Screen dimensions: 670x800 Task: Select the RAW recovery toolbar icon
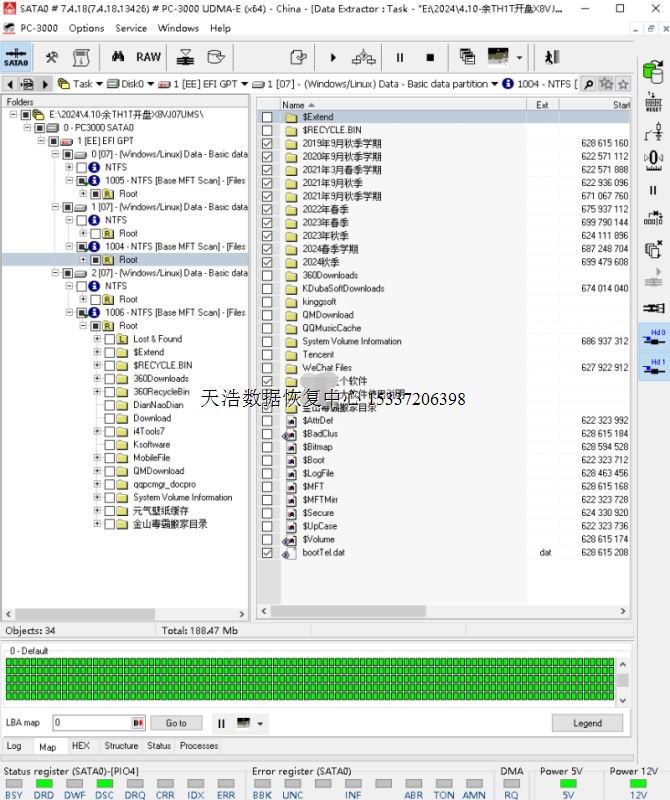[x=148, y=57]
